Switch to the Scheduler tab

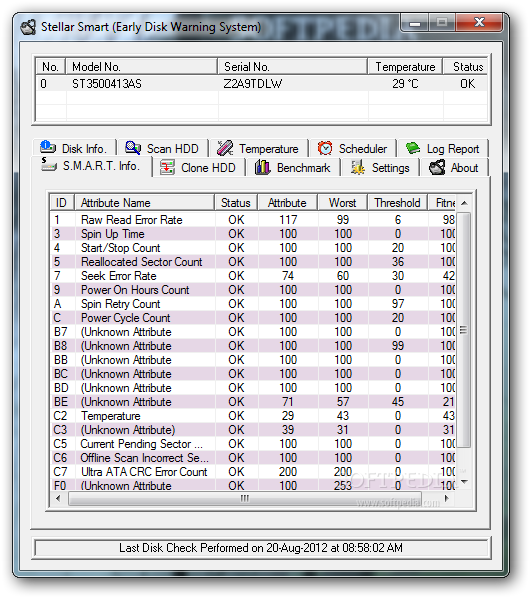353,148
